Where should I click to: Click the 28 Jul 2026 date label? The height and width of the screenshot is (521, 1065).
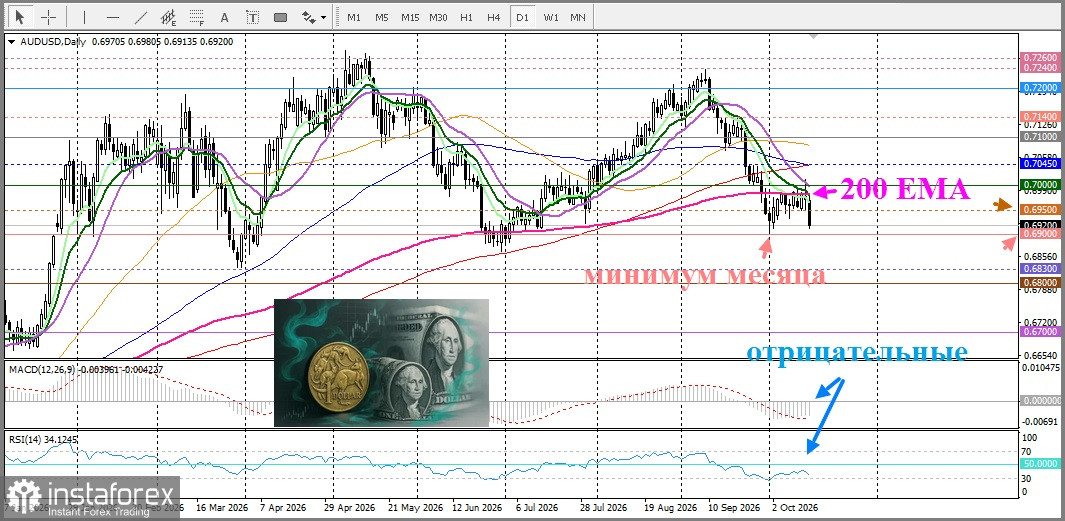point(602,507)
